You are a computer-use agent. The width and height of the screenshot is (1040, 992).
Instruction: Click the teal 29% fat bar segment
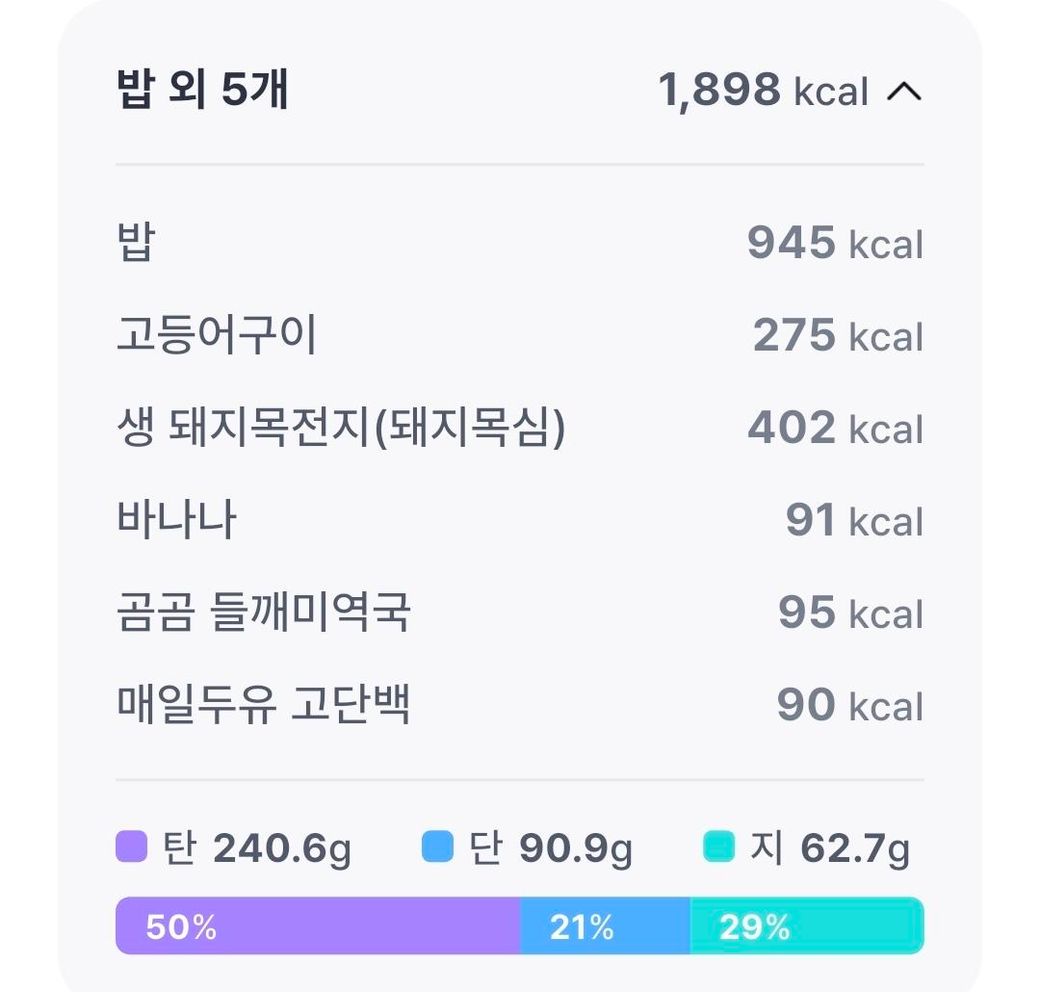(x=806, y=926)
